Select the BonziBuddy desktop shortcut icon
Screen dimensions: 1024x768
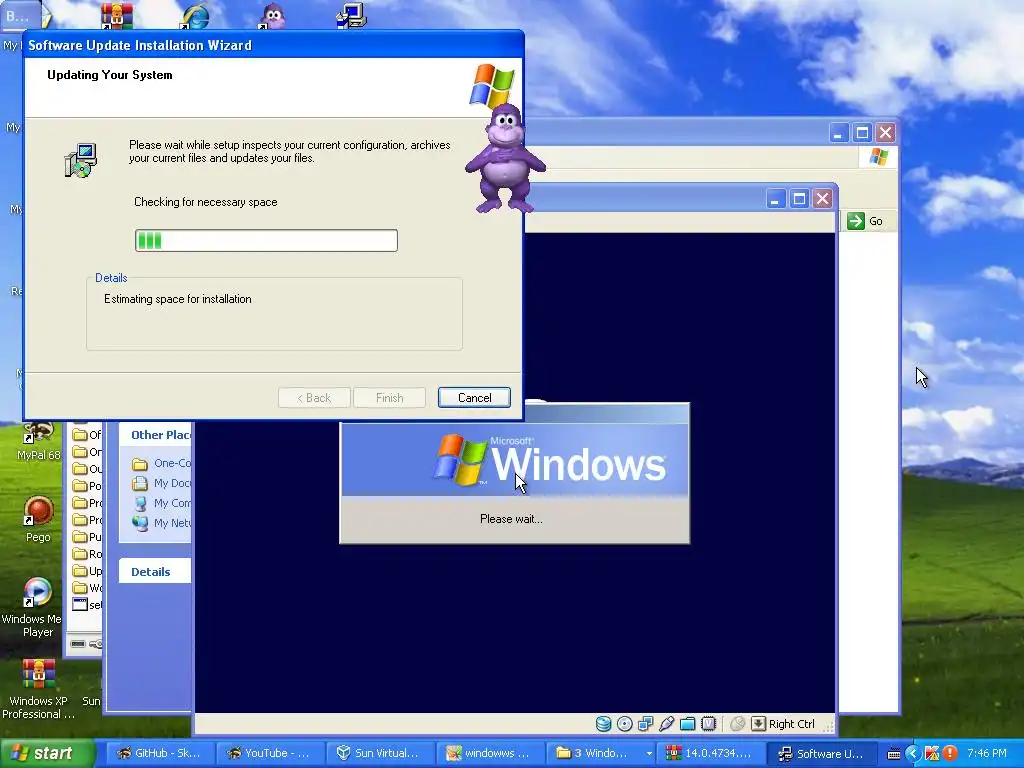point(272,16)
